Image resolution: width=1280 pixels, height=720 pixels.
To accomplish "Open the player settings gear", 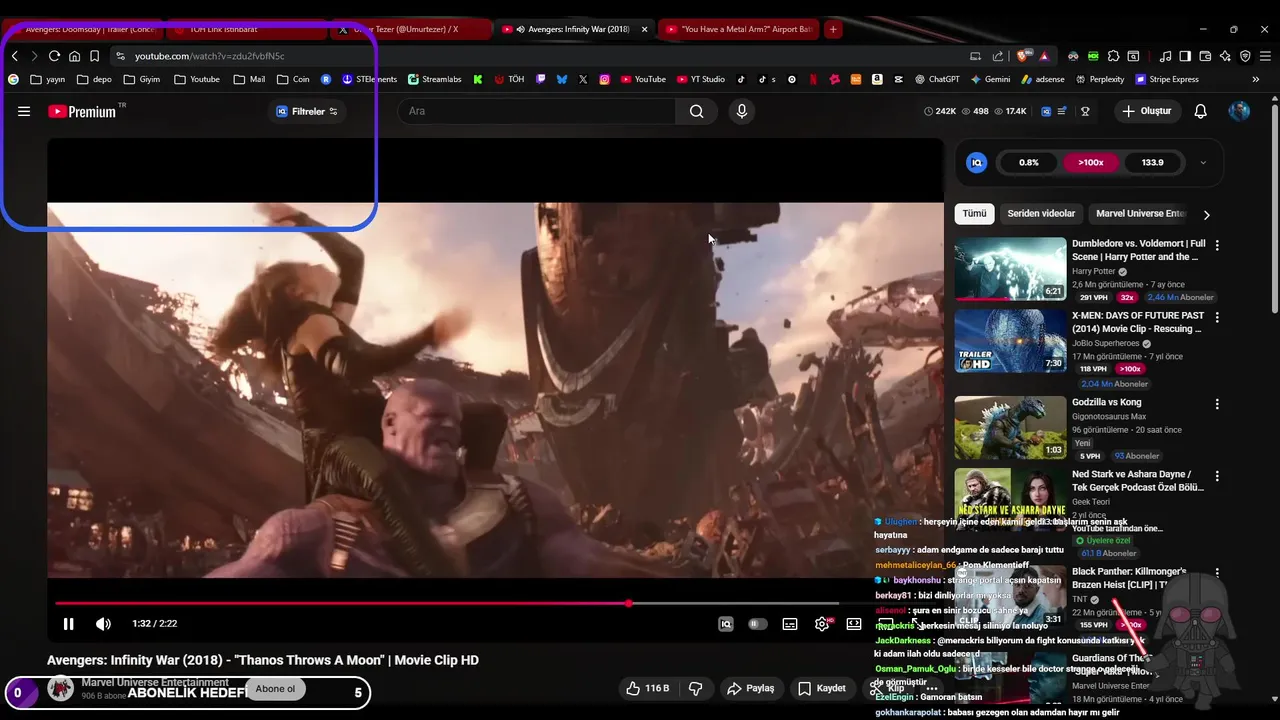I will [822, 624].
